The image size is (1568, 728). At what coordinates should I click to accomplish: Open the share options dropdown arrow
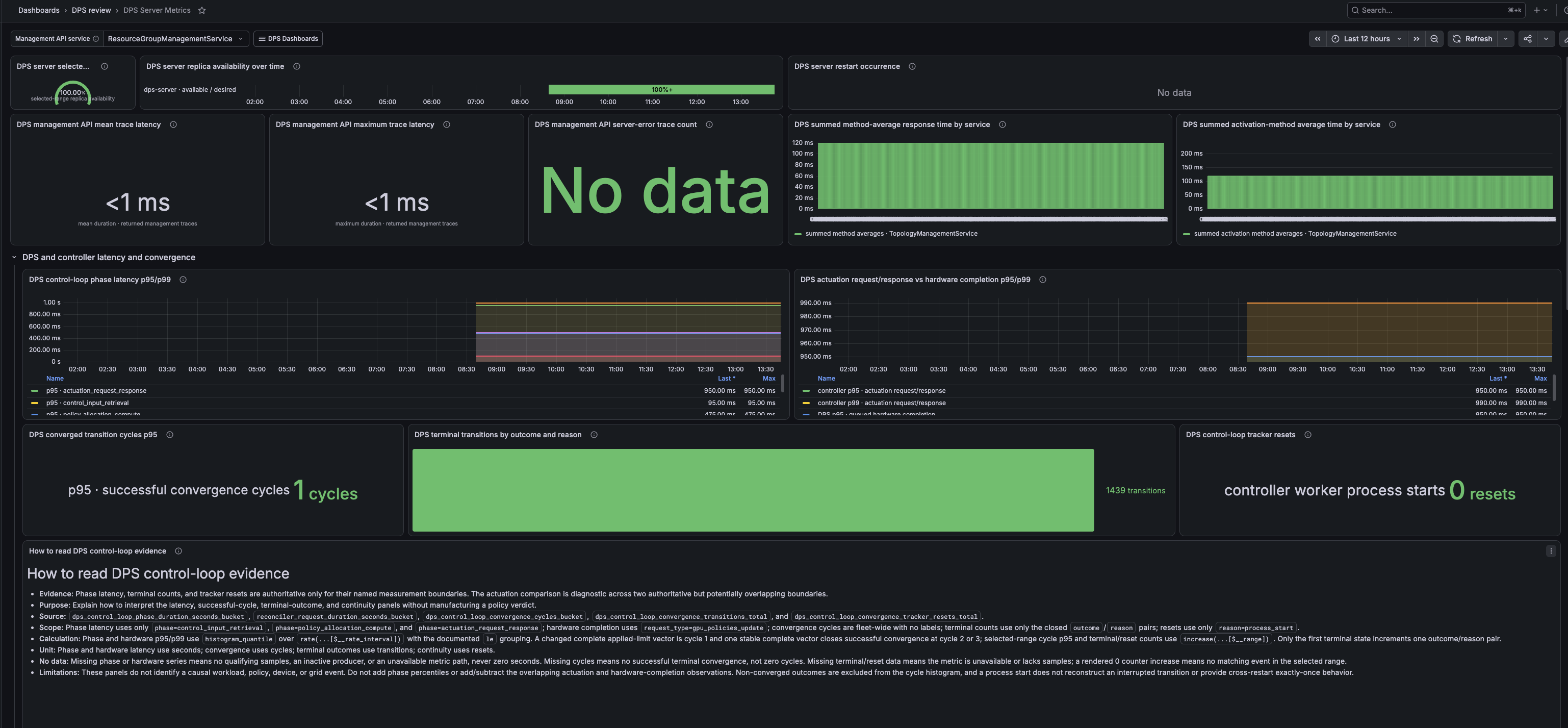(1546, 39)
